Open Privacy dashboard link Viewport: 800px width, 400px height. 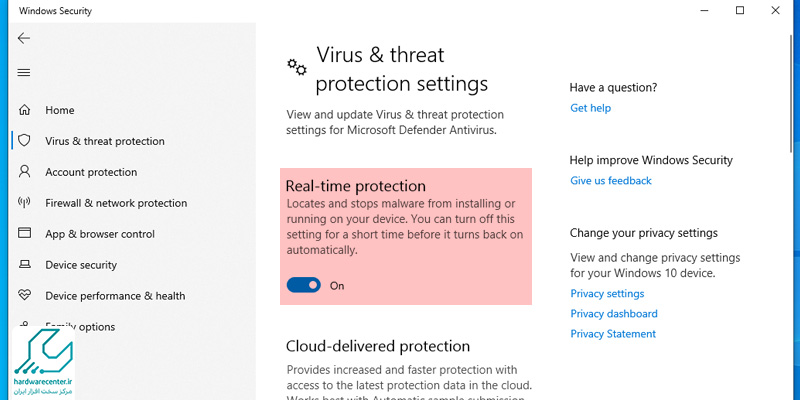[614, 314]
